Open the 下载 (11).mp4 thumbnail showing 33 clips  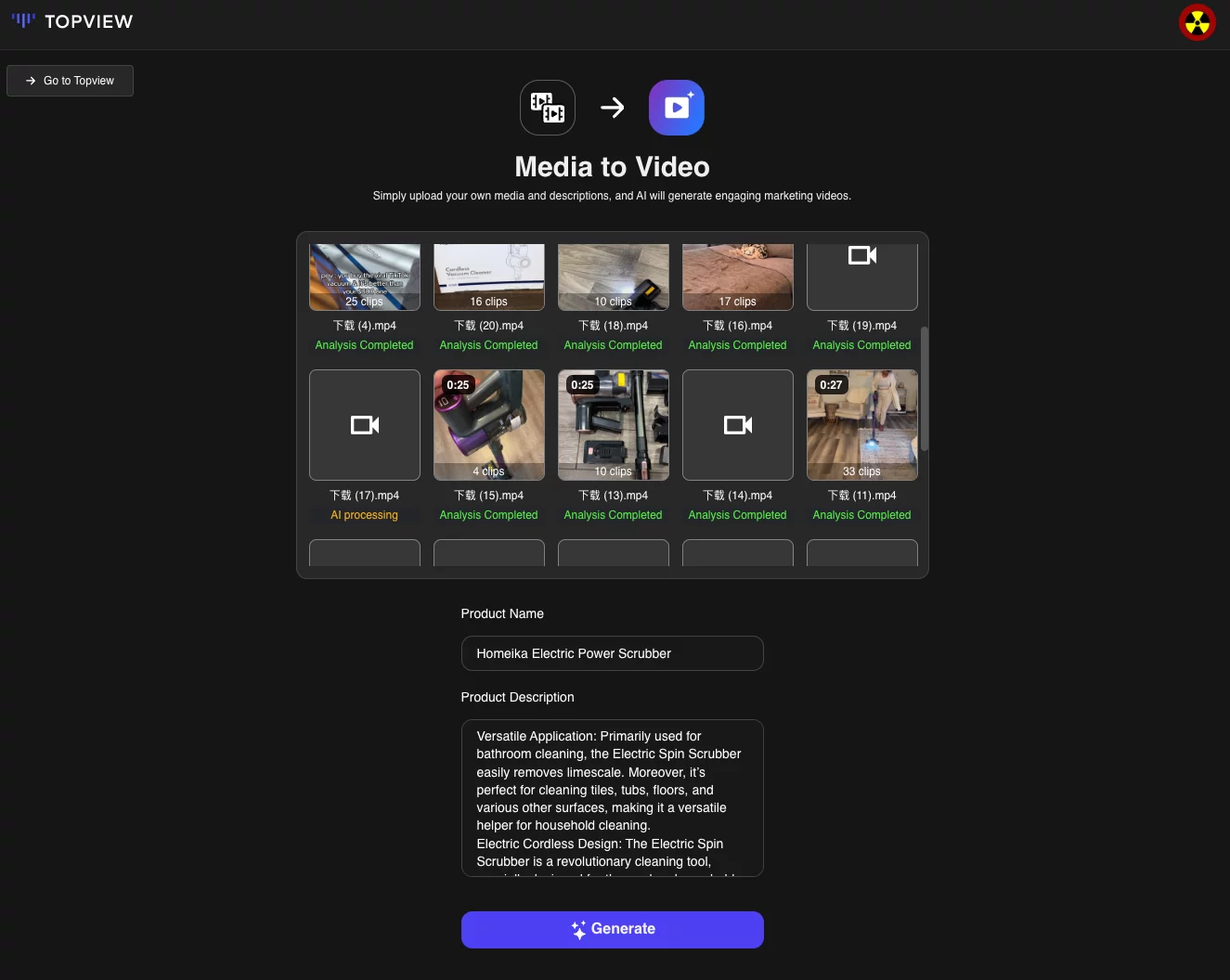(x=861, y=425)
